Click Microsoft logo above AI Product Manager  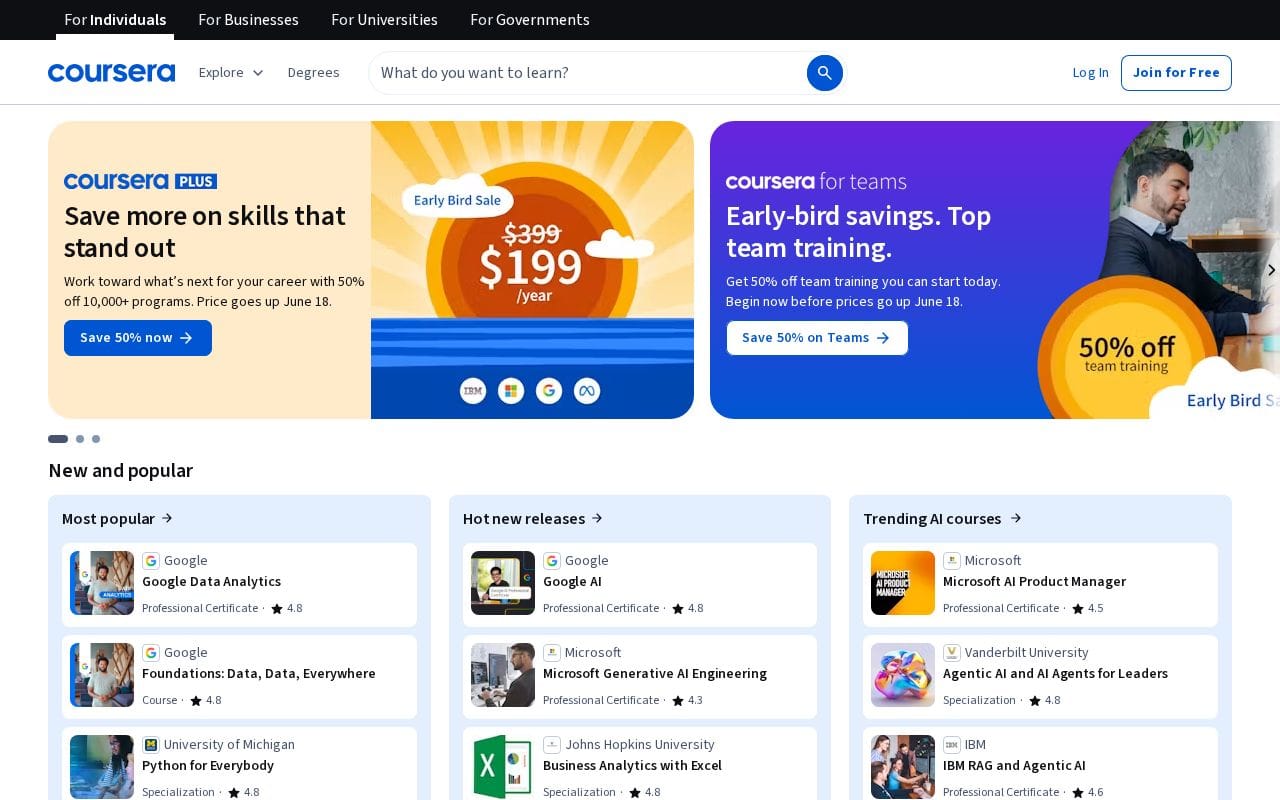click(952, 561)
